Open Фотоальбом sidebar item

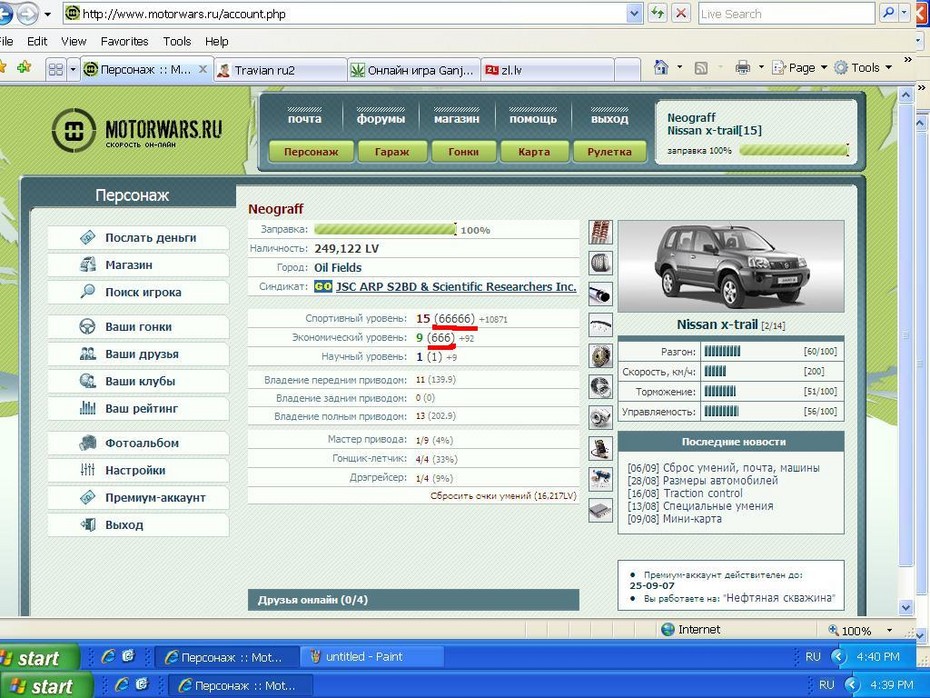pos(138,443)
